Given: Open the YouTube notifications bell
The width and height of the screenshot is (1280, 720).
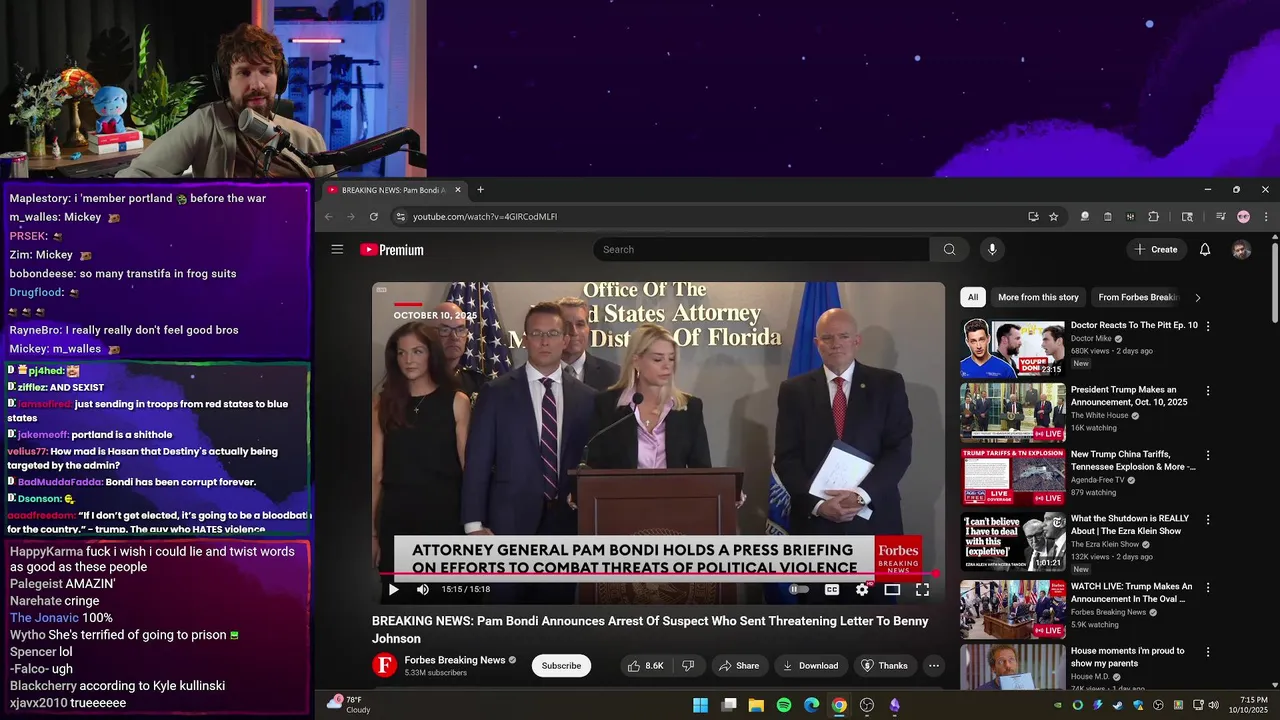Looking at the screenshot, I should tap(1205, 249).
